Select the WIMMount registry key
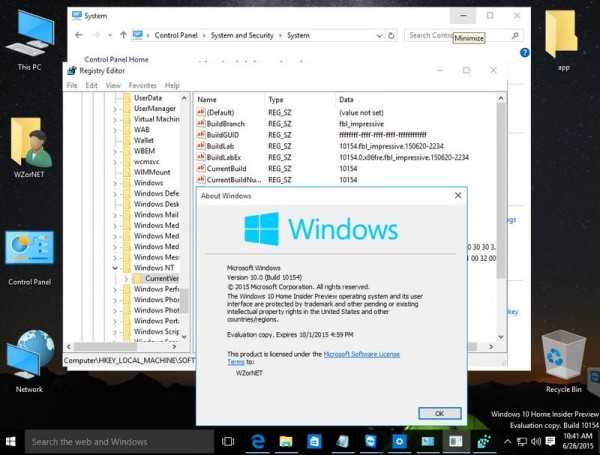 coord(152,172)
